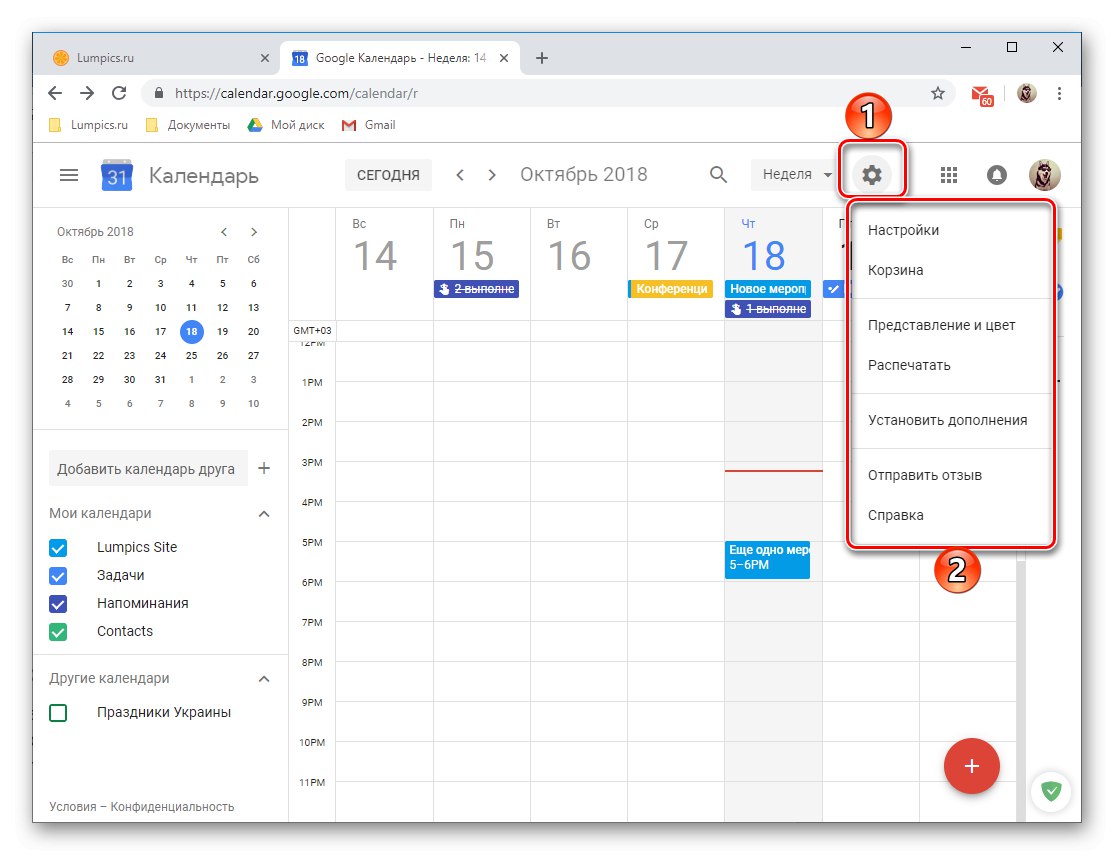Open the notifications bell icon
Viewport: 1114px width, 855px height.
click(996, 174)
